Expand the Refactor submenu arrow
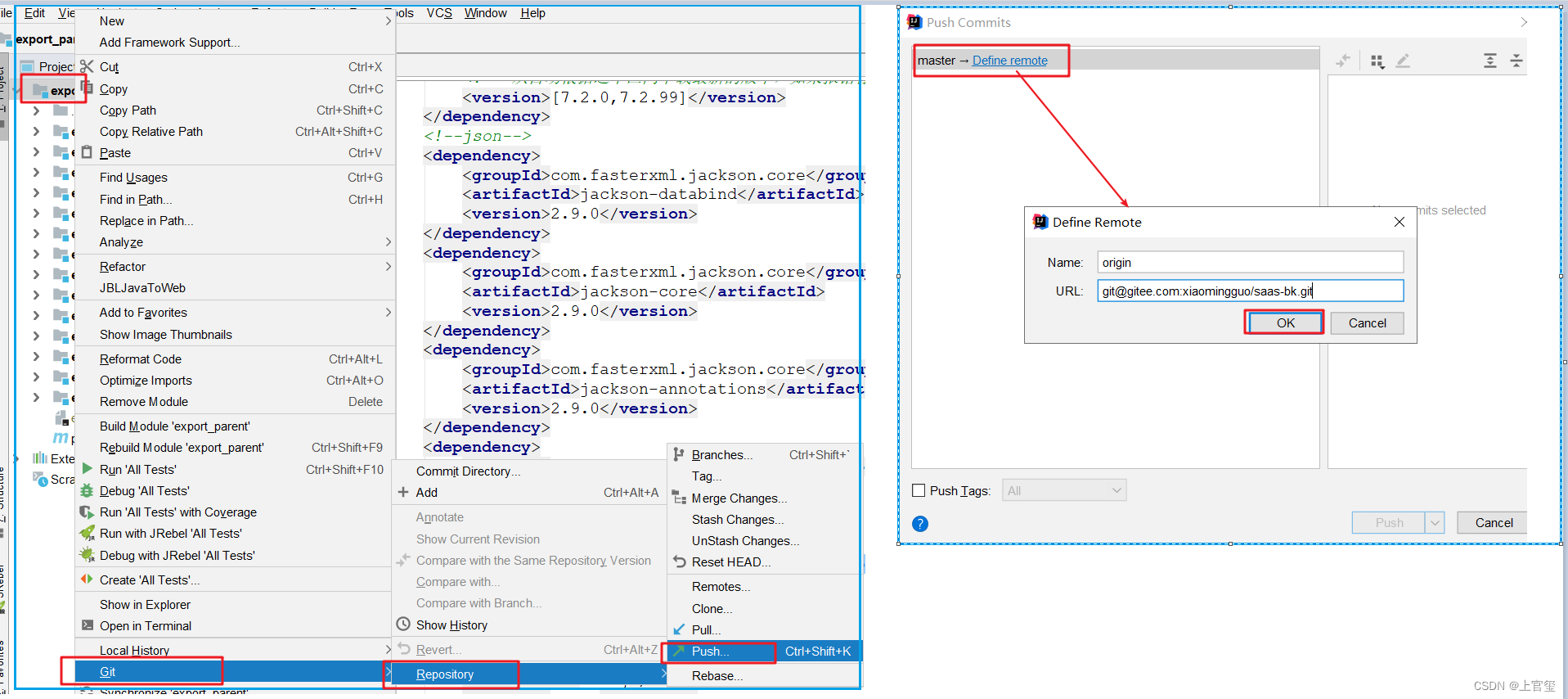Screen dimensions: 1568x699 coord(389,266)
